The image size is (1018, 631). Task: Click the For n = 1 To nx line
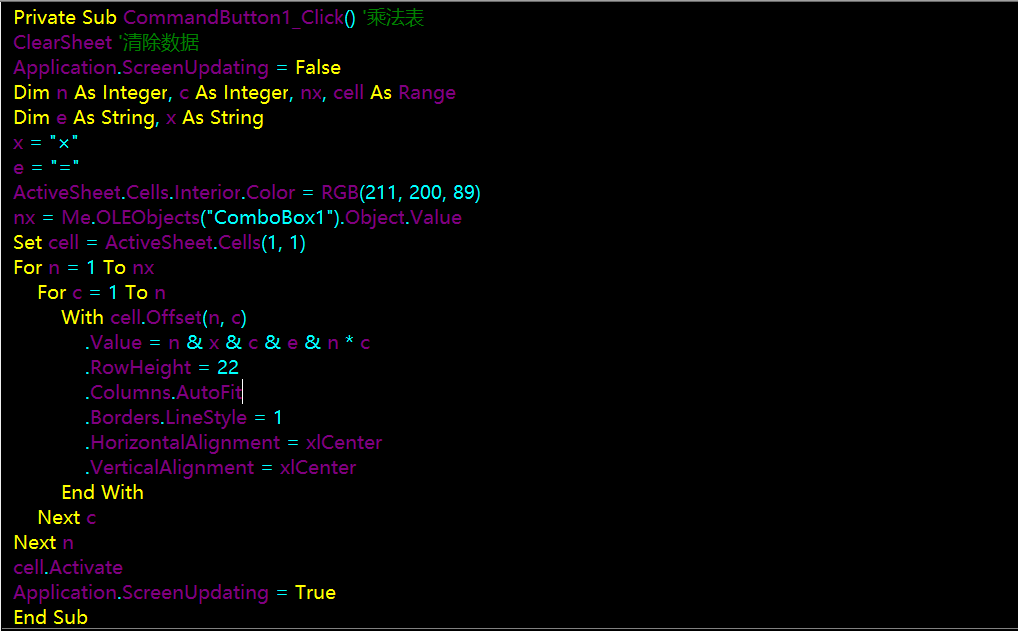[84, 268]
